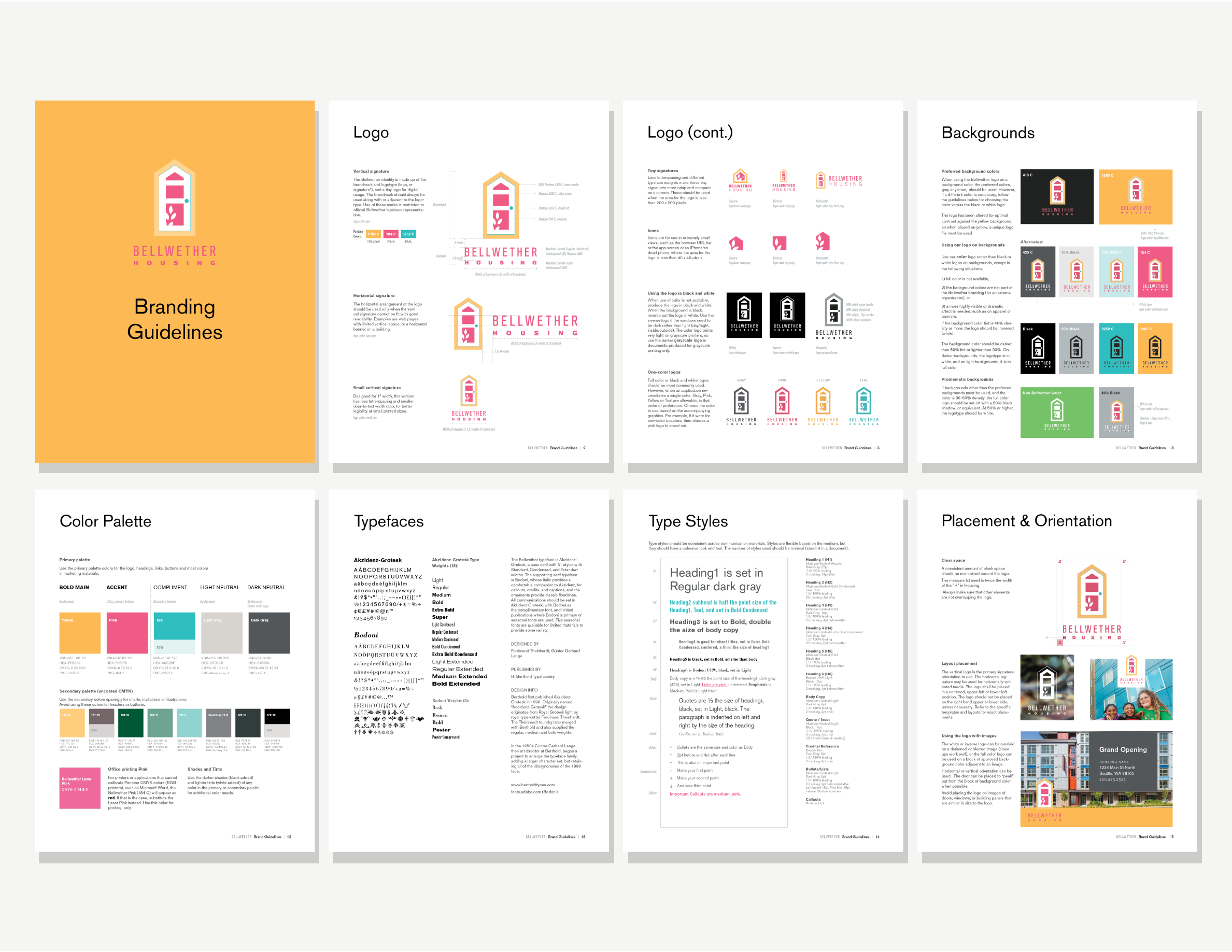Click the underlined Links are pink hyperlink
This screenshot has height=952, width=1232.
[714, 684]
